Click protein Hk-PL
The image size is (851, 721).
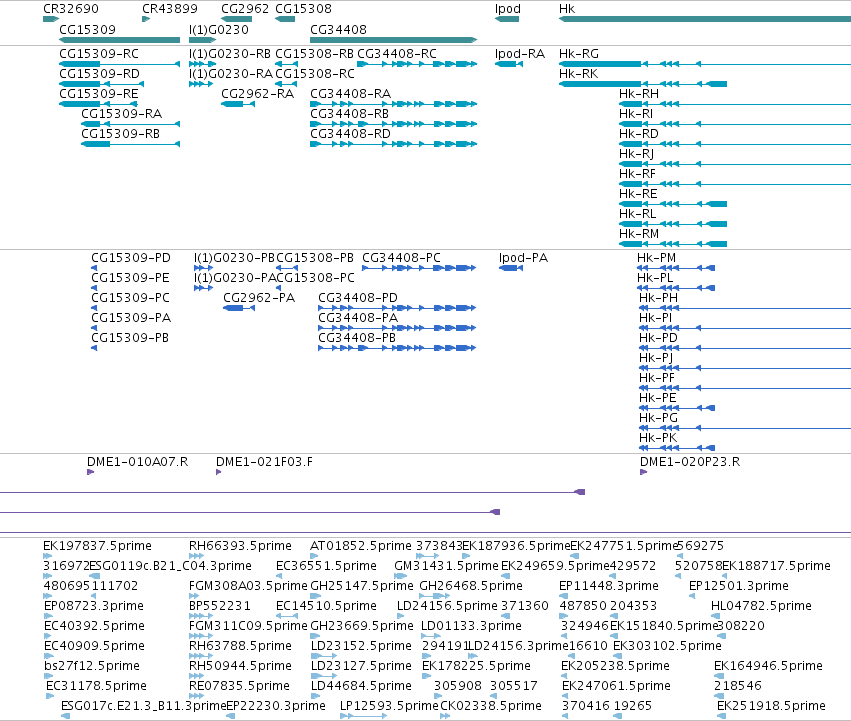click(x=655, y=278)
